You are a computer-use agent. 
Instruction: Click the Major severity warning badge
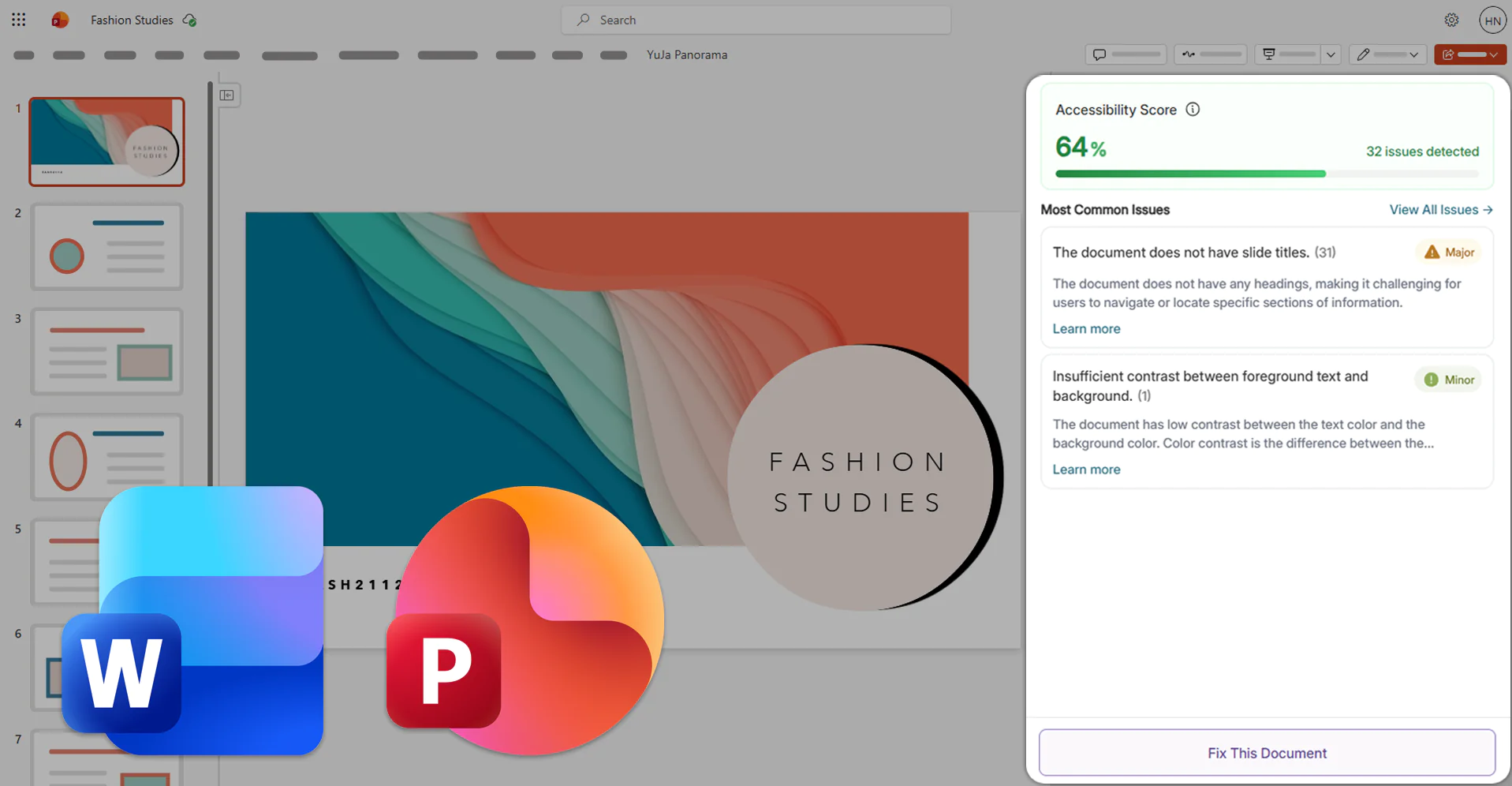(x=1449, y=253)
